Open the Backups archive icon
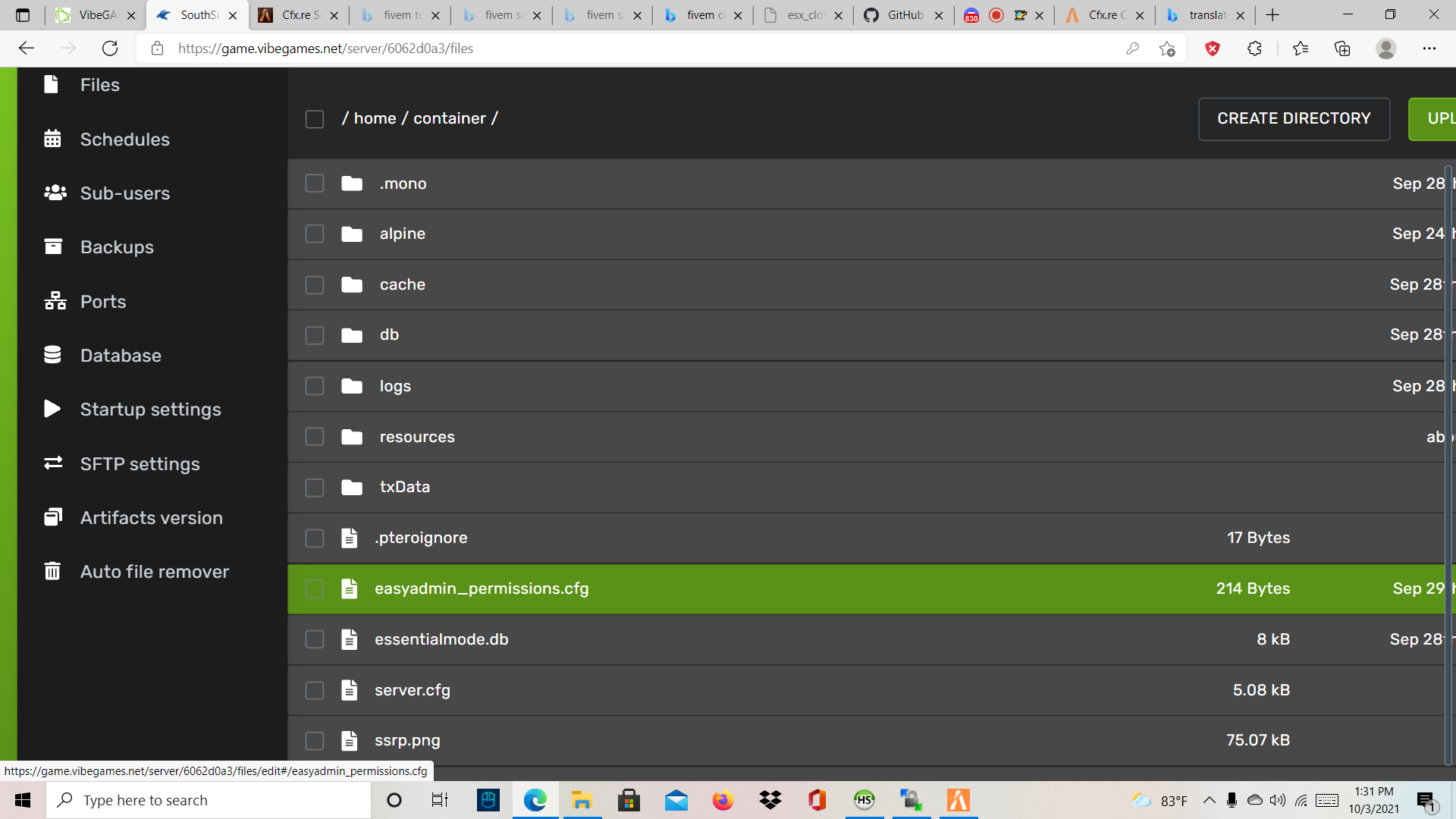Screen dimensions: 1456x819 (x=52, y=246)
